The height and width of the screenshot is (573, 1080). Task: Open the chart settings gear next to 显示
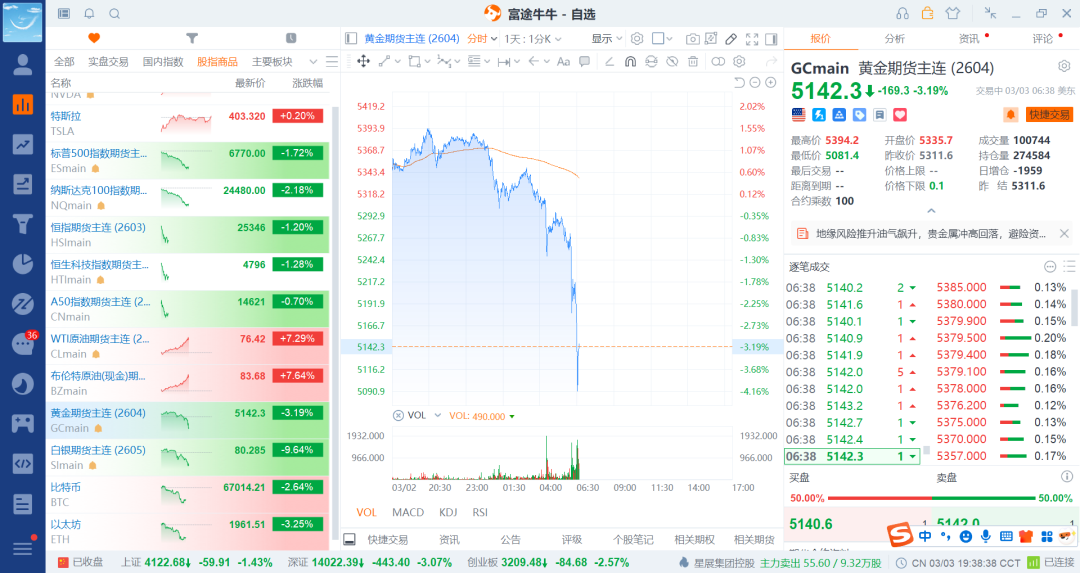coord(637,39)
